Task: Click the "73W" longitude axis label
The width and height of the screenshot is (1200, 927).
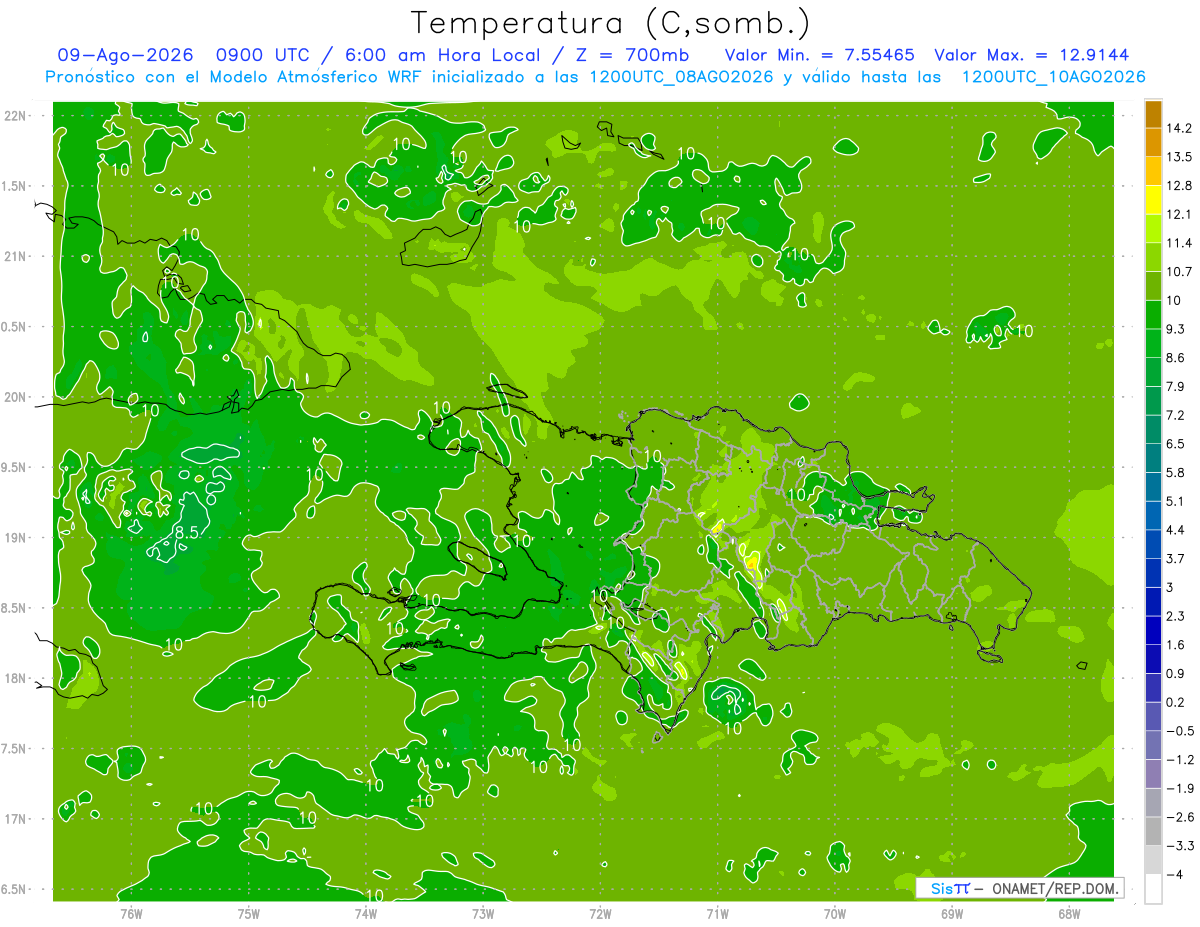Action: coord(483,913)
